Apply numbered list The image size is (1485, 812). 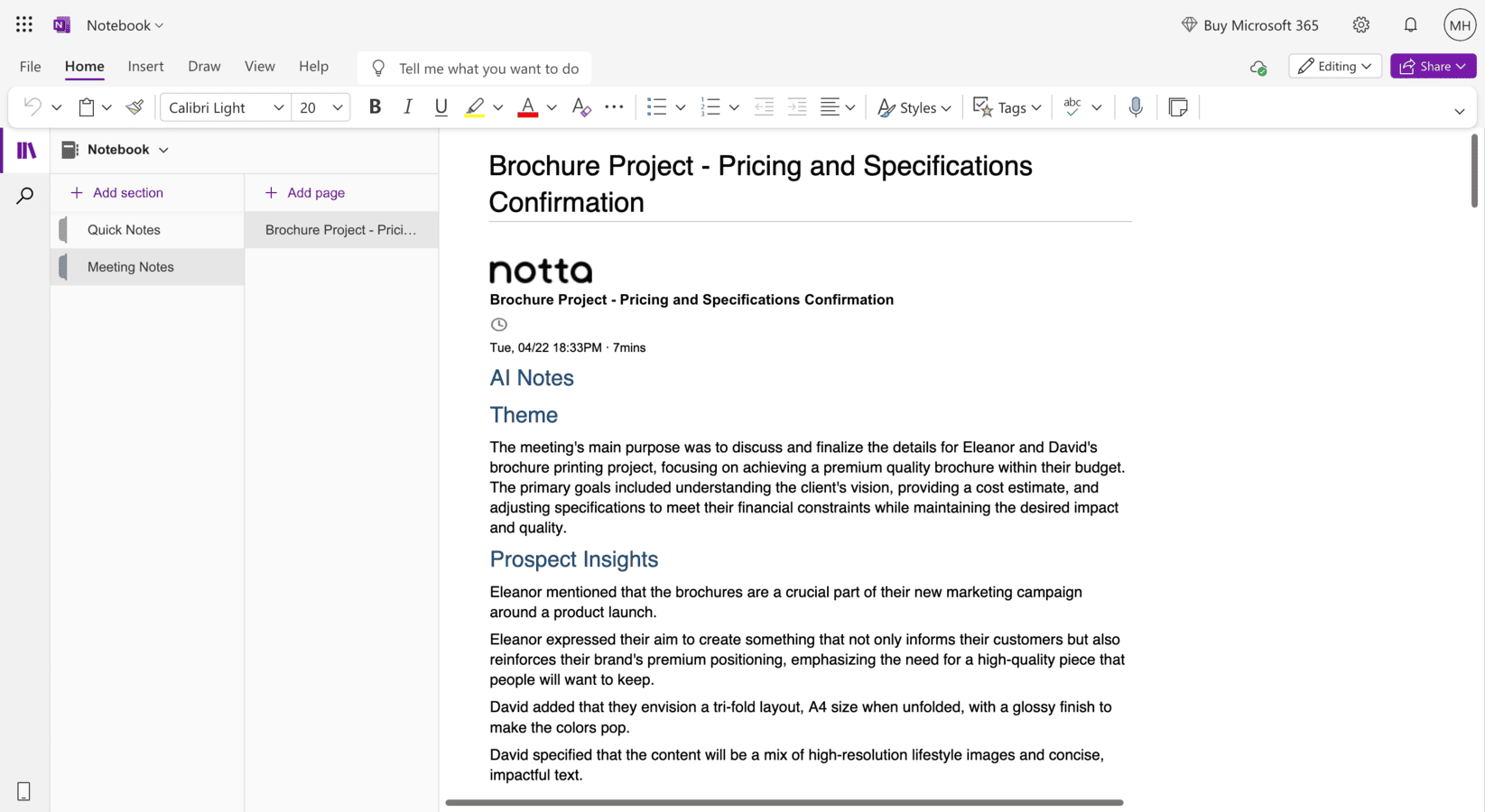[710, 107]
